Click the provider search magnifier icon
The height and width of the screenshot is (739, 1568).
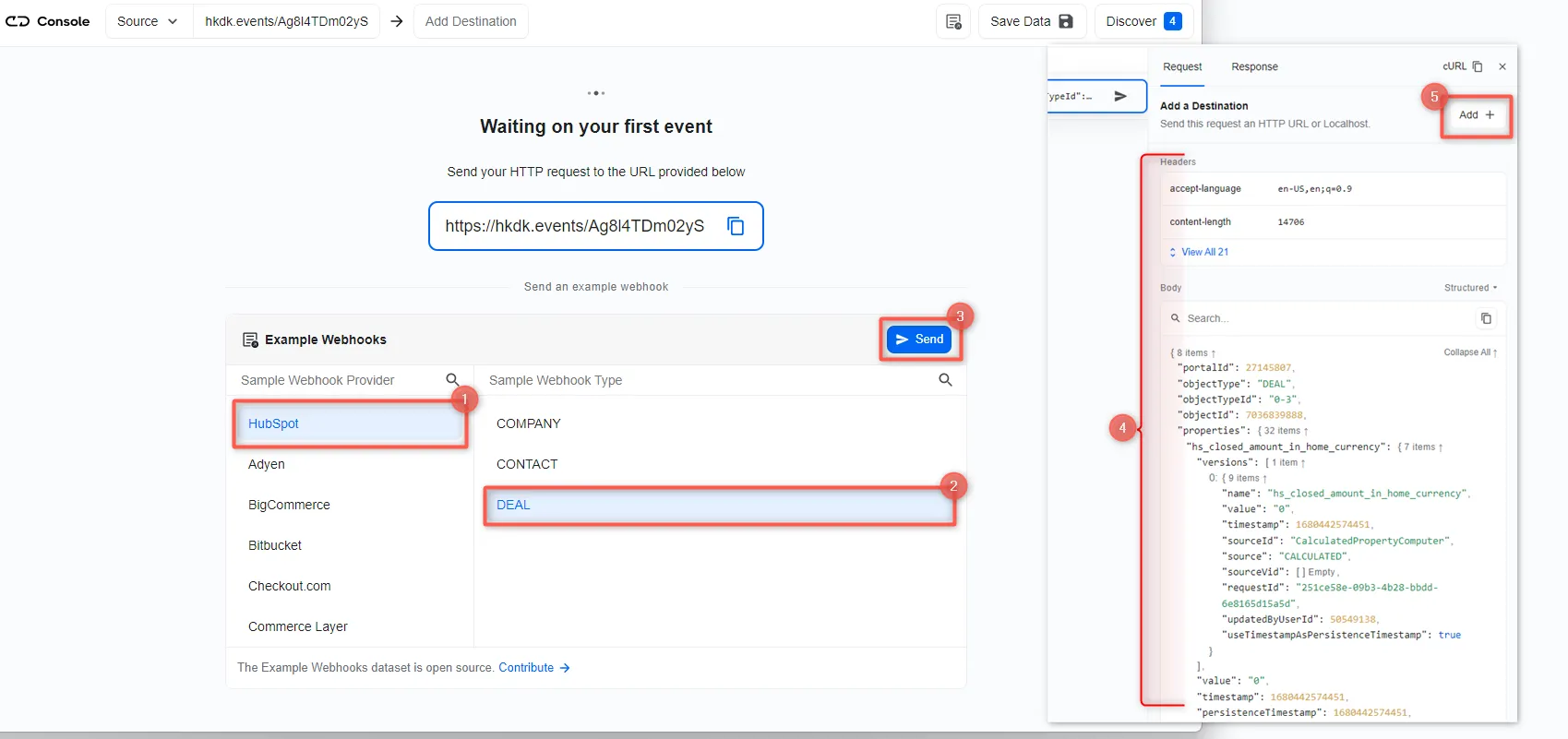(x=452, y=380)
